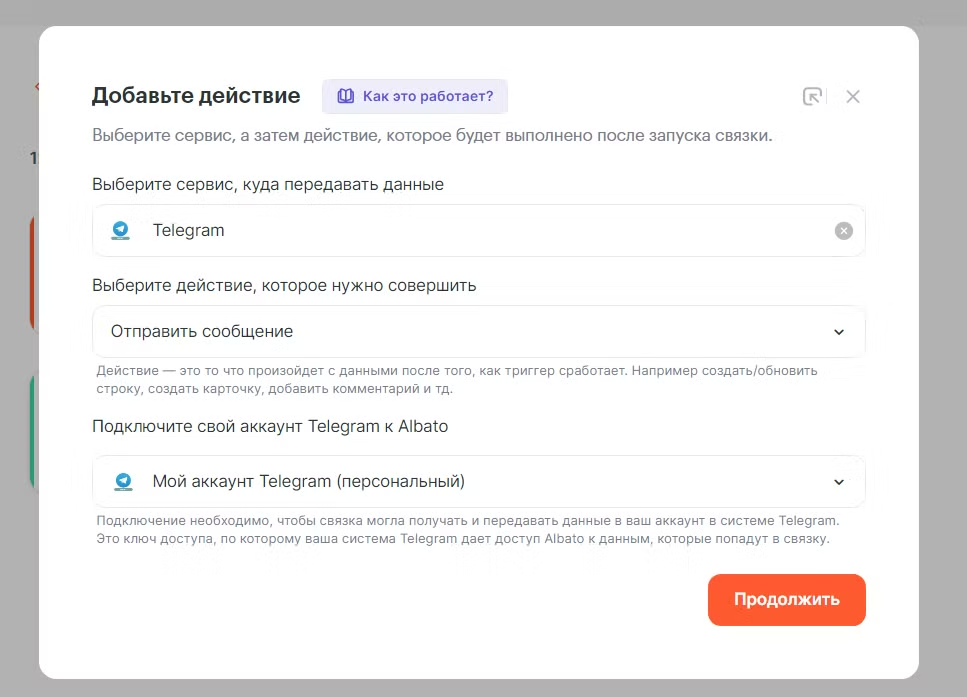Click the "Добавьте действие" dialog title

[196, 96]
